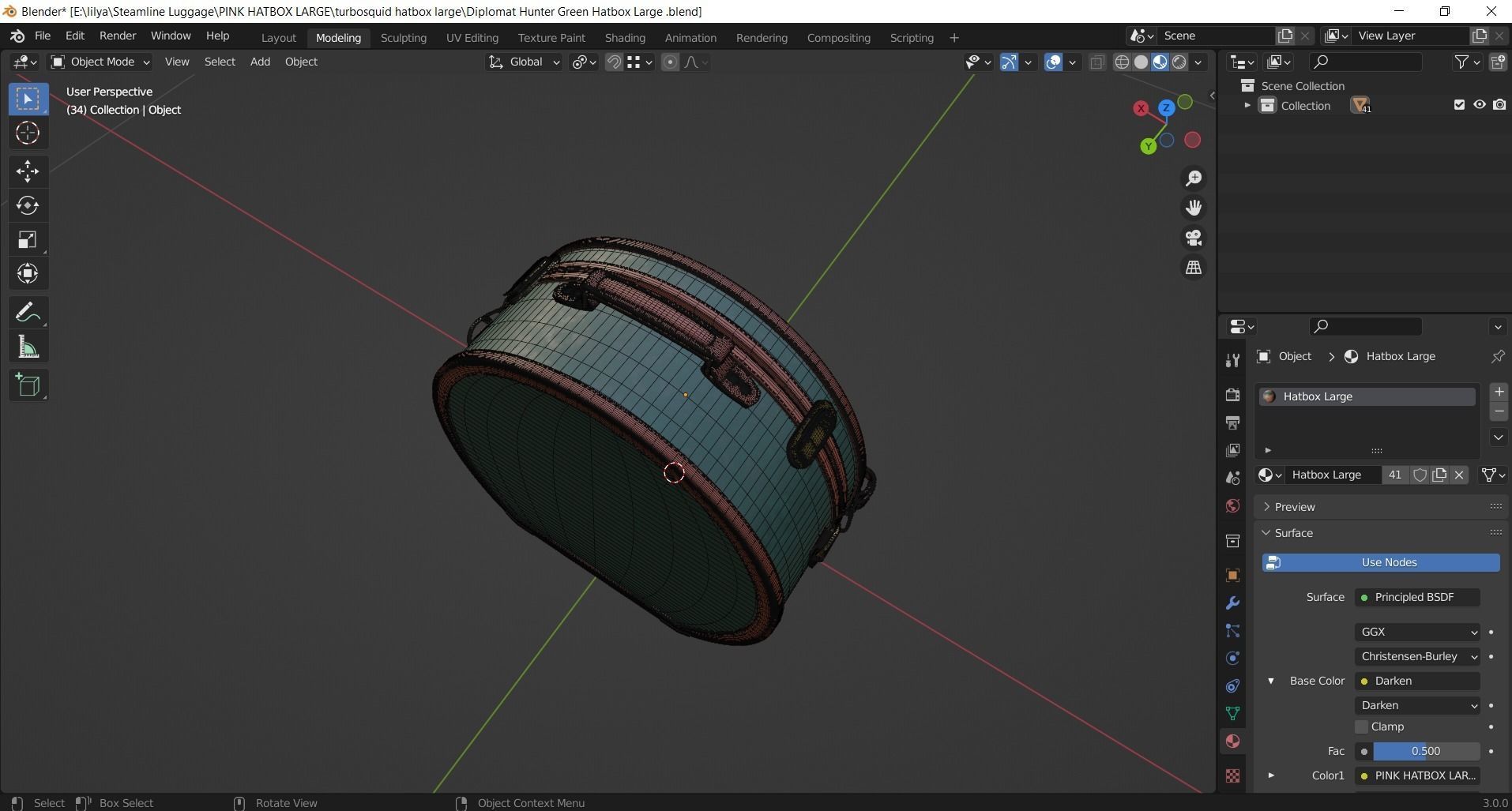Screen dimensions: 1512x811
Task: Toggle X-ray mode
Action: pos(1097,62)
